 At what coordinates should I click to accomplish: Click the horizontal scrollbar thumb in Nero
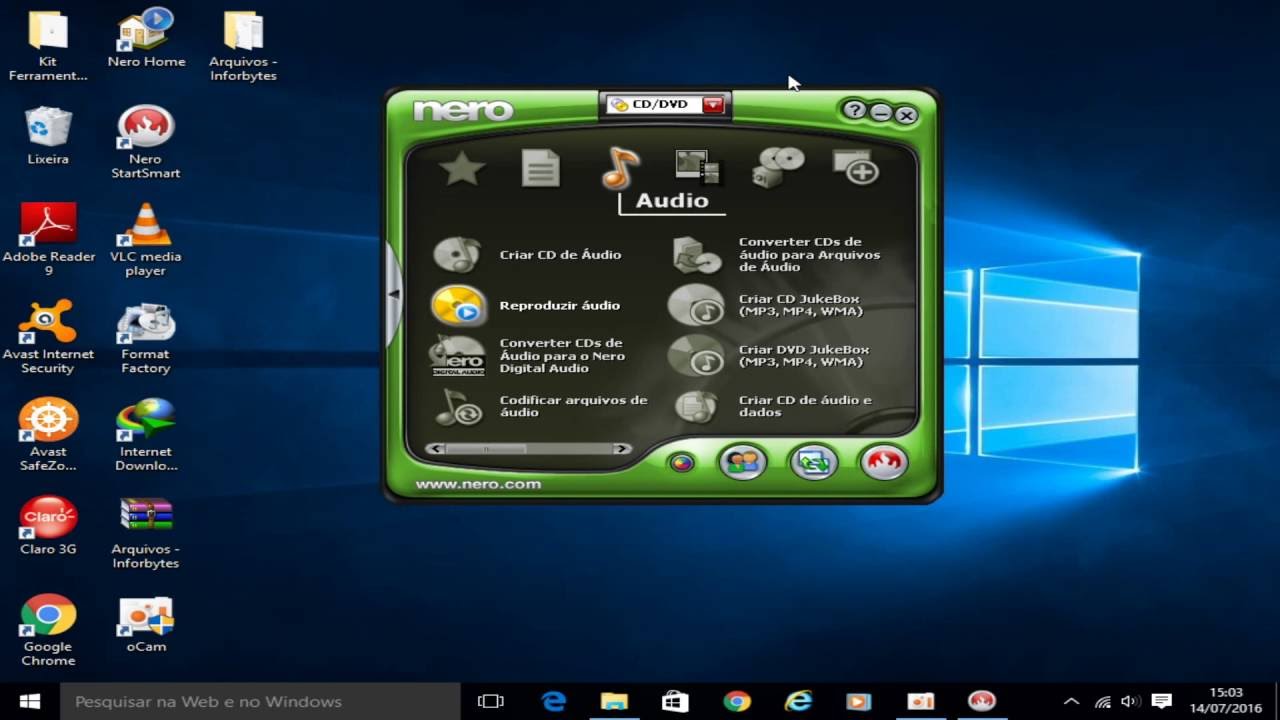(x=486, y=449)
